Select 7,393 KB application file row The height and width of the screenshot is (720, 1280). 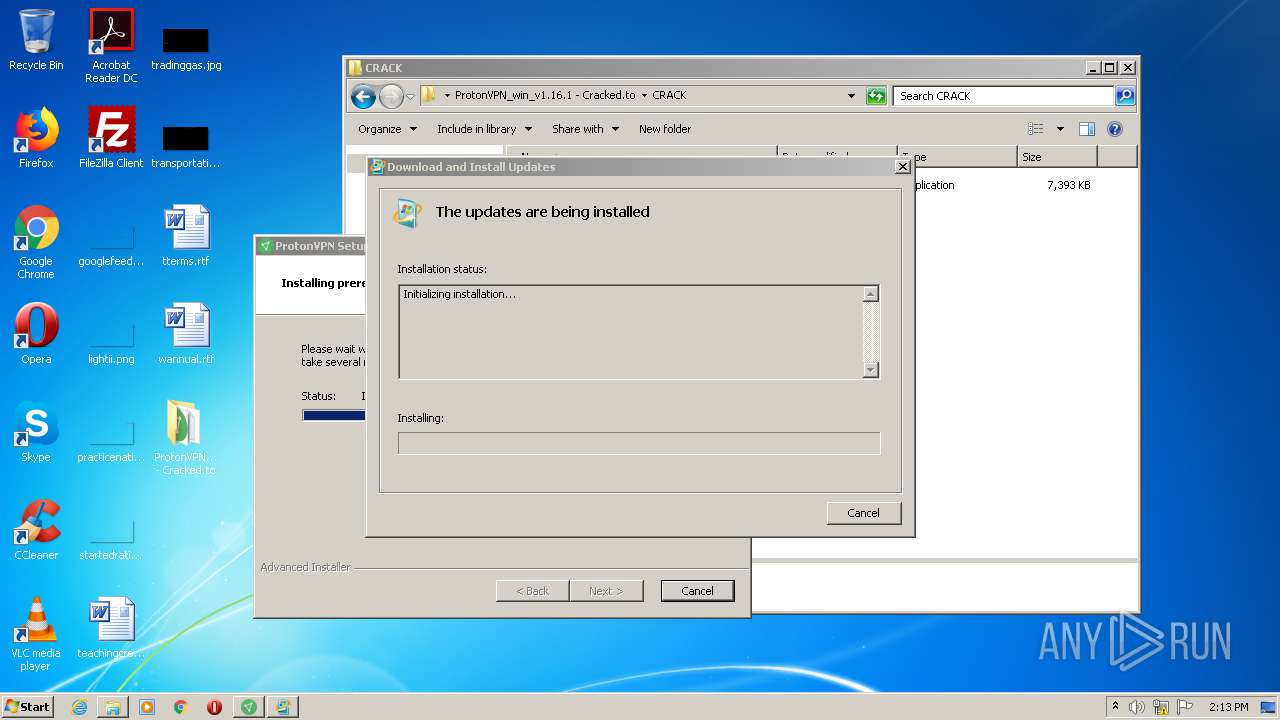pos(1024,185)
